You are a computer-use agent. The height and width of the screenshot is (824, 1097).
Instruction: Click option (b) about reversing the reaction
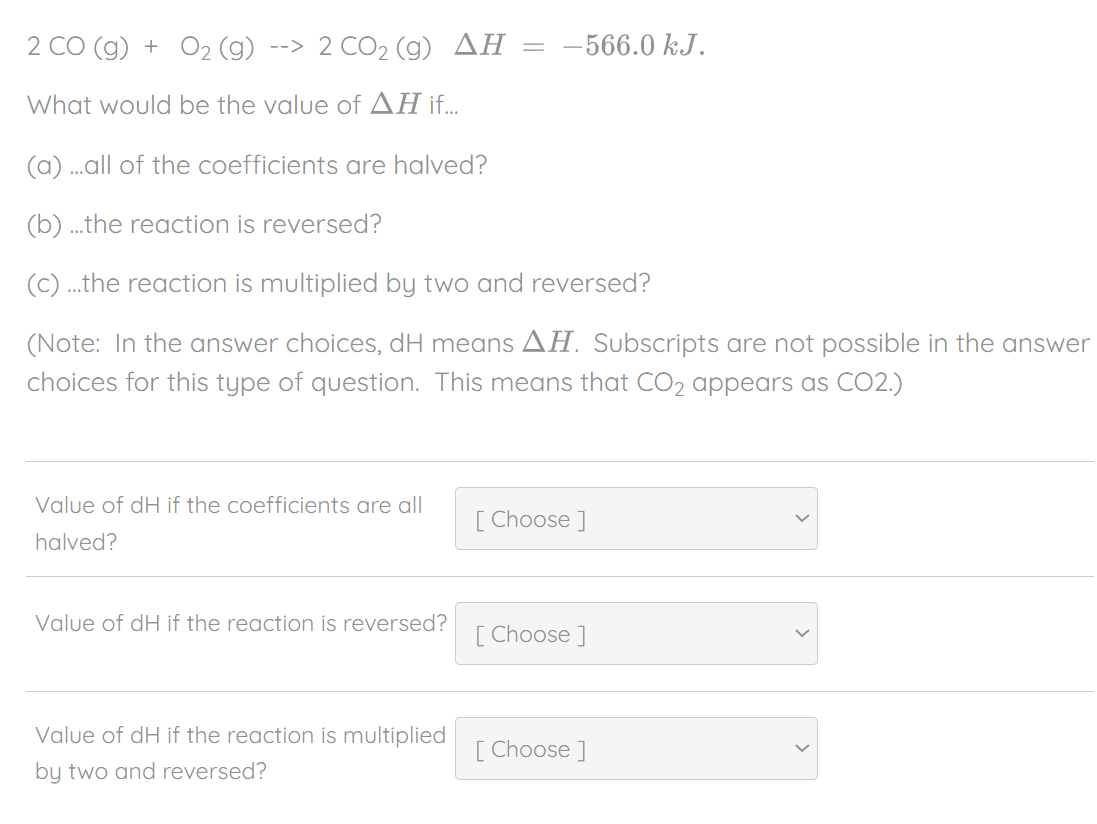click(204, 224)
